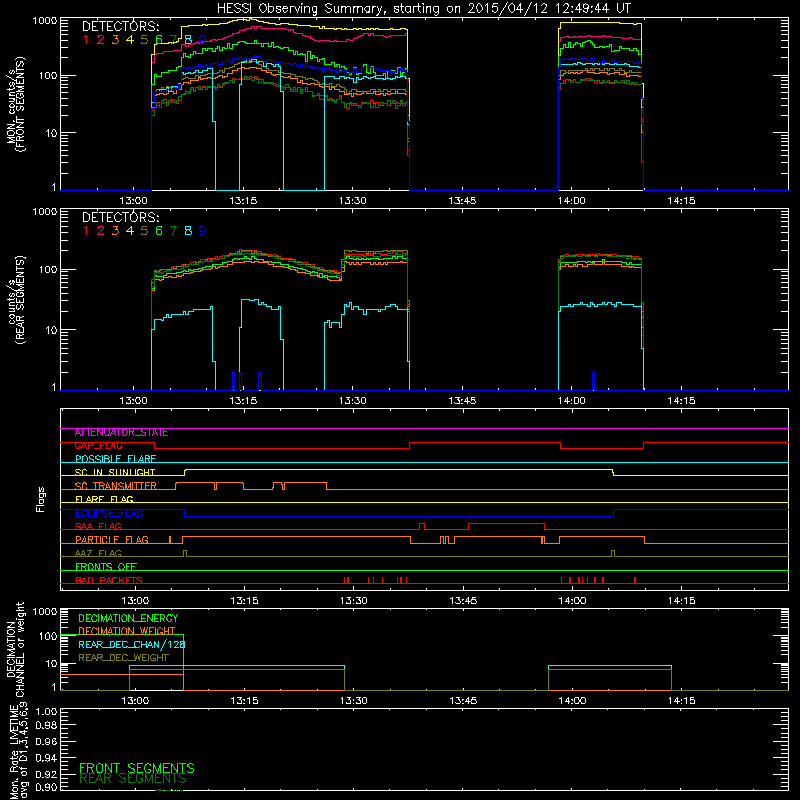Screen dimensions: 800x800
Task: Click the HESSI Observing Summary title text
Action: (x=424, y=9)
